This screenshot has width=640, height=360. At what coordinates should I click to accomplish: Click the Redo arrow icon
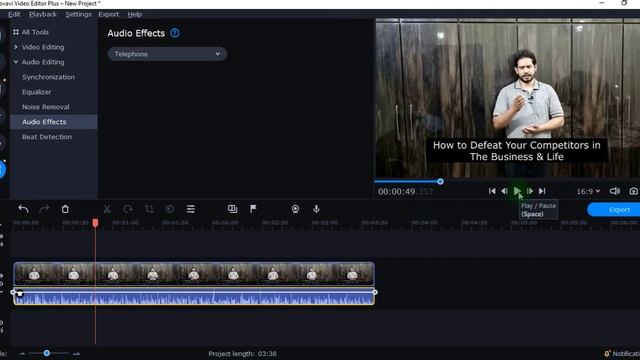(x=44, y=209)
